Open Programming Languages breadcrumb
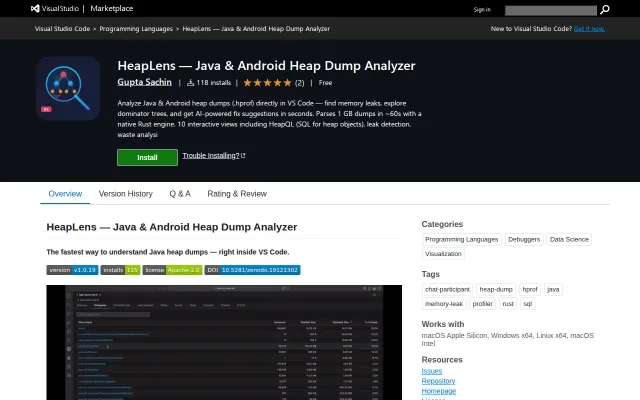Image resolution: width=640 pixels, height=400 pixels. point(136,29)
